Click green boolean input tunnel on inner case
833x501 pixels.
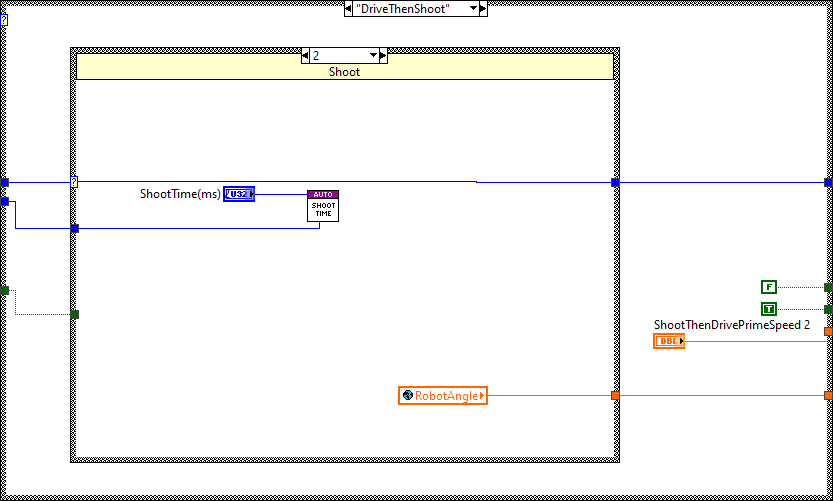[74, 314]
